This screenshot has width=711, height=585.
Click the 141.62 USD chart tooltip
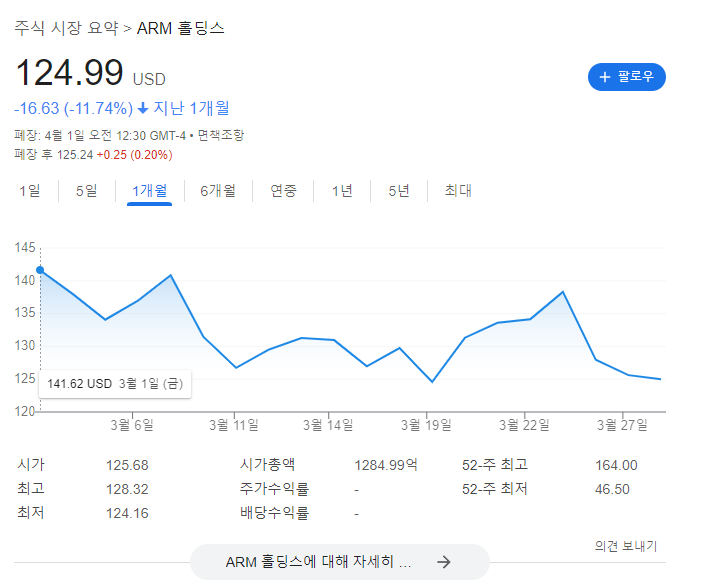pos(115,384)
